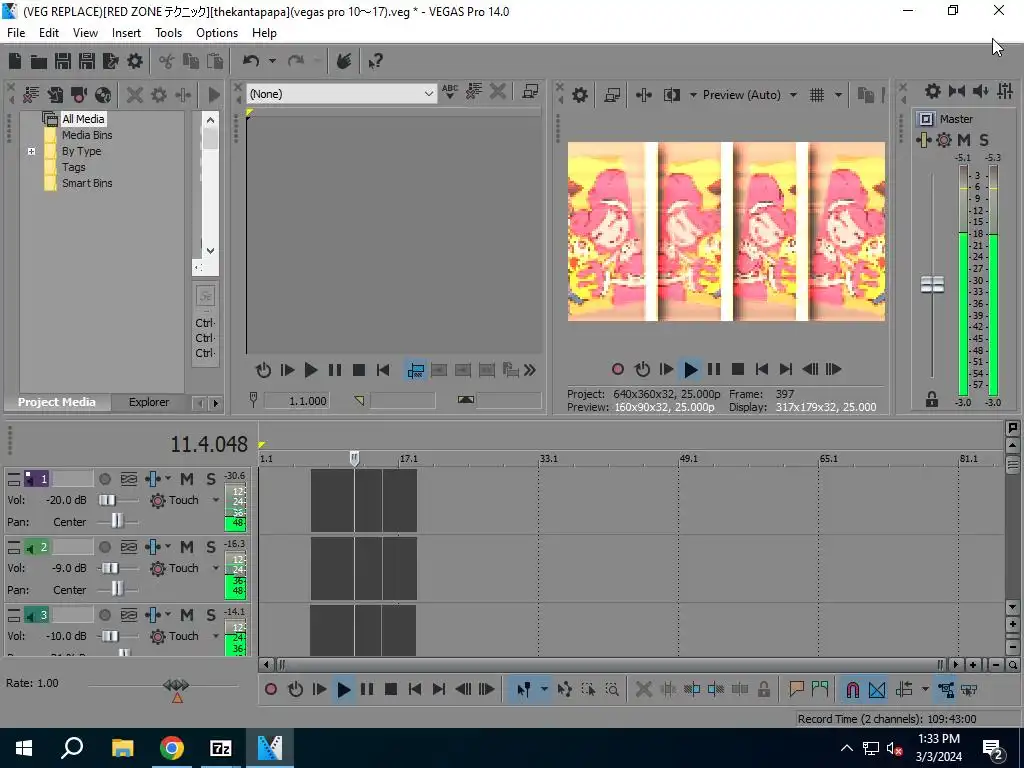Click the New project icon
1024x768 pixels.
coord(15,61)
